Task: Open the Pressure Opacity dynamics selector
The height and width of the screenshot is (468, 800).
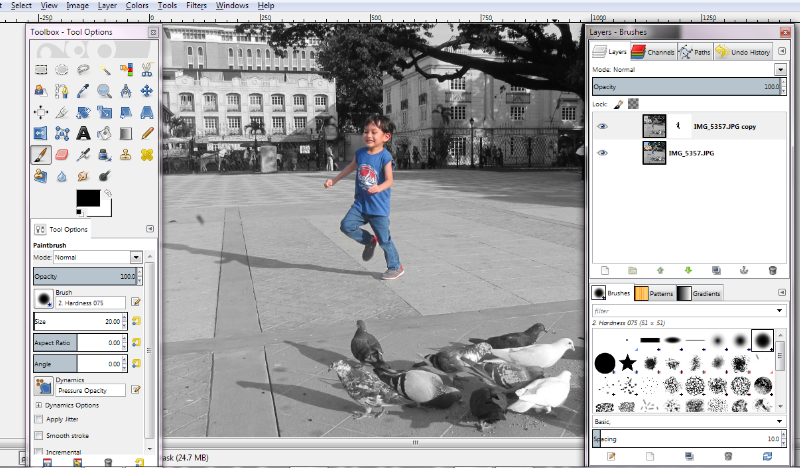Action: pos(43,386)
